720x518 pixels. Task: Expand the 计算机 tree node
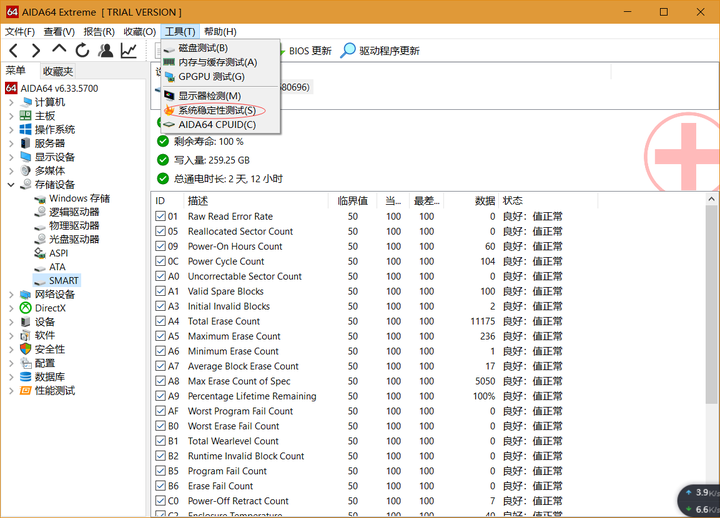coord(11,102)
